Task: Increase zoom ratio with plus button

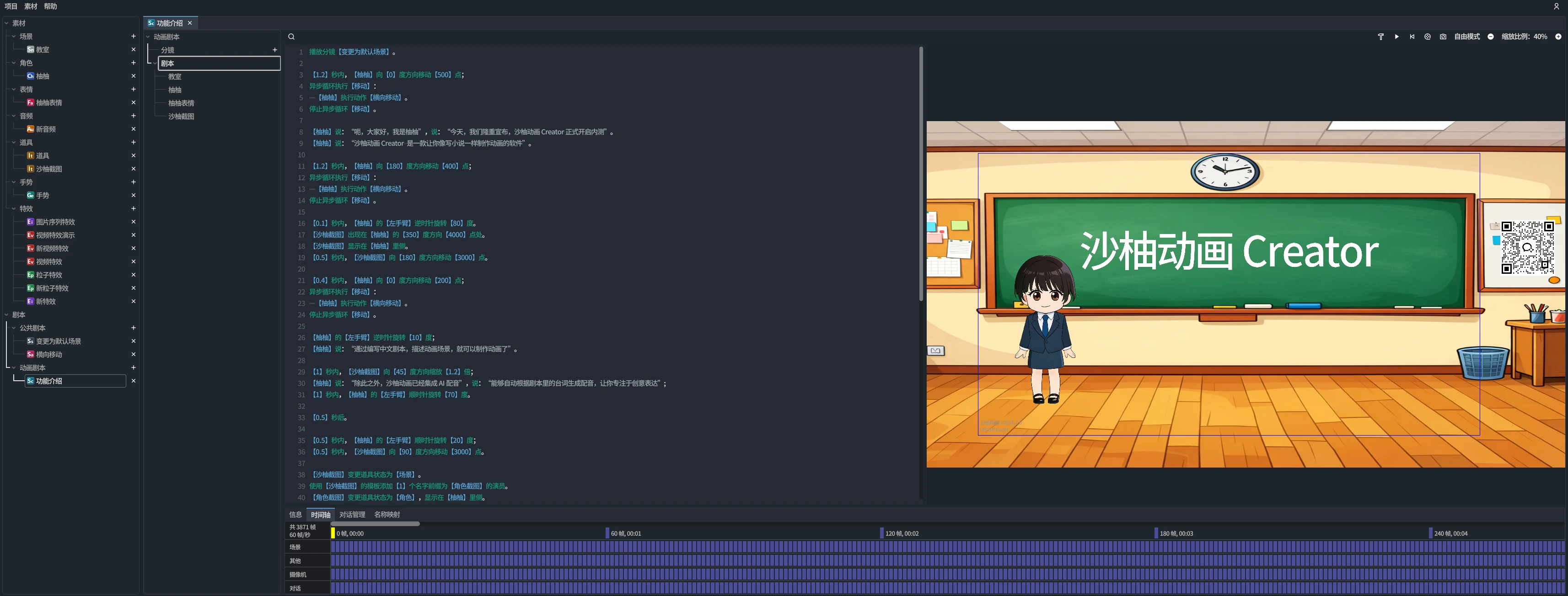Action: click(x=1558, y=37)
